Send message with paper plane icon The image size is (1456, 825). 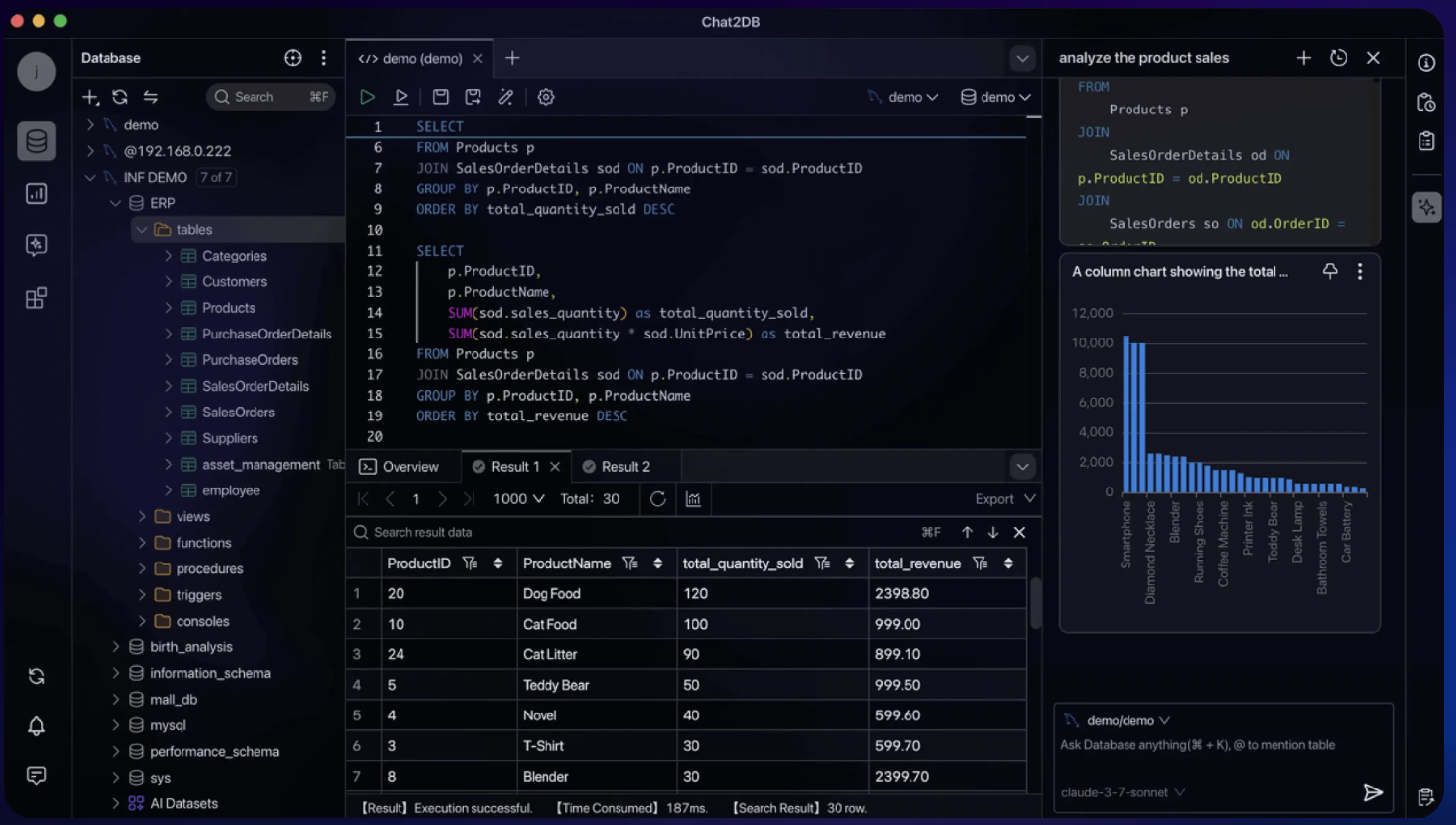1373,792
